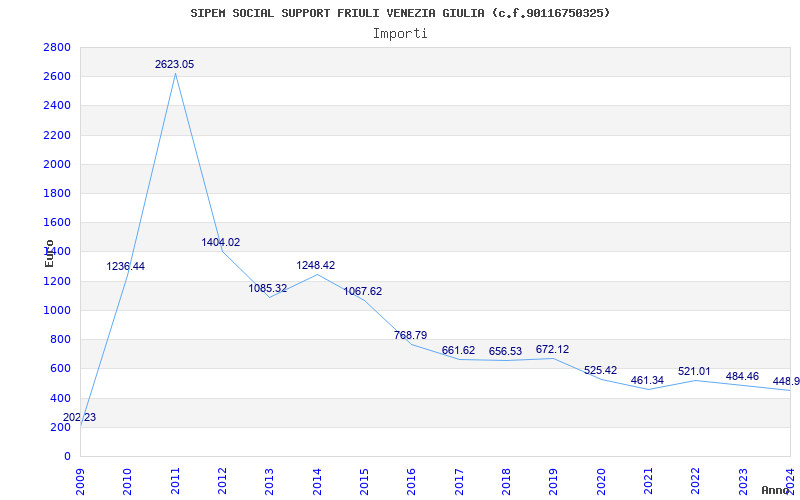The height and width of the screenshot is (500, 800).
Task: Click the x-axis year 2020
Action: tap(601, 482)
